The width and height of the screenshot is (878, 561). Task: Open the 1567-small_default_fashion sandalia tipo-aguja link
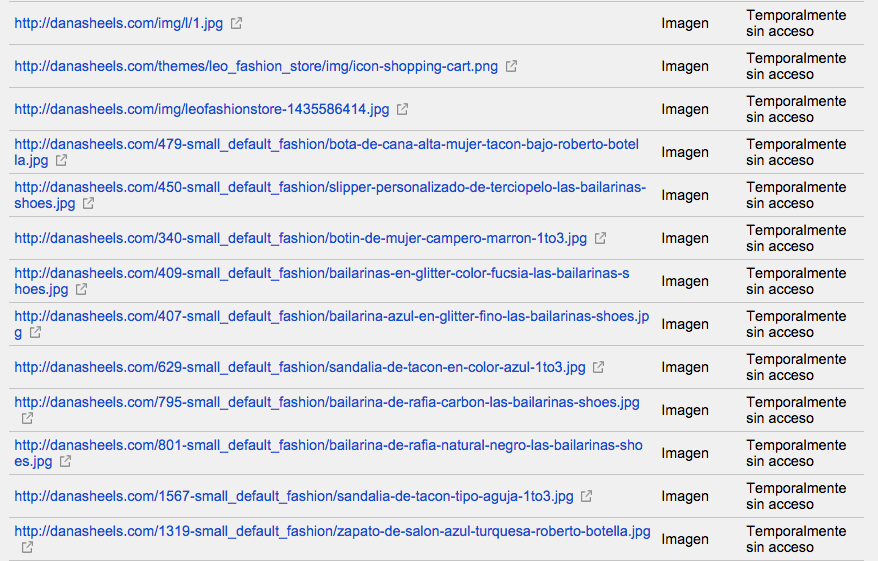[x=294, y=496]
